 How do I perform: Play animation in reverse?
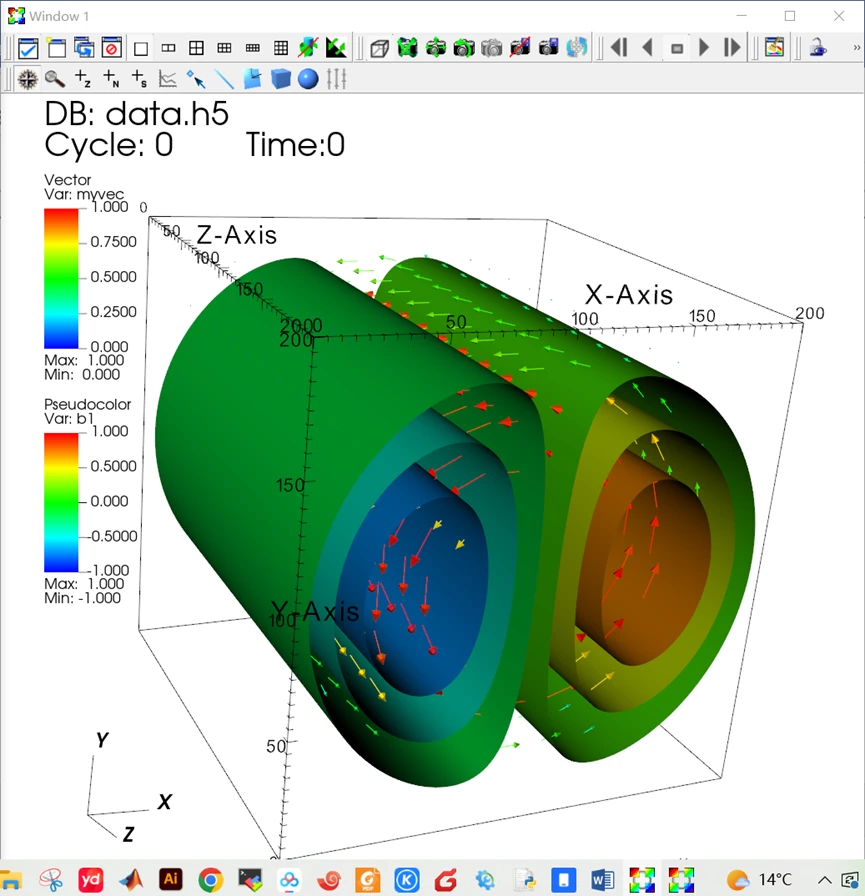coord(648,47)
